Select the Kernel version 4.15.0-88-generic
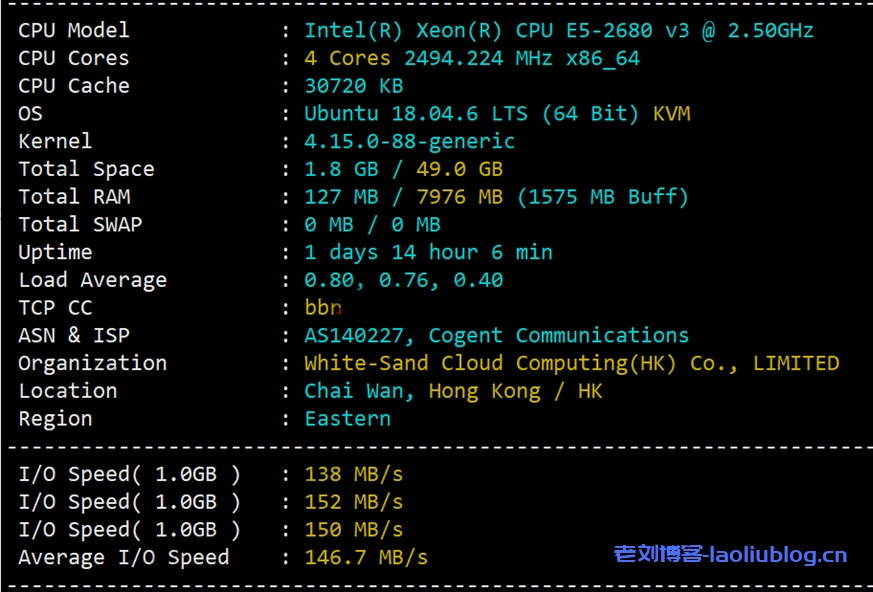 (x=410, y=141)
